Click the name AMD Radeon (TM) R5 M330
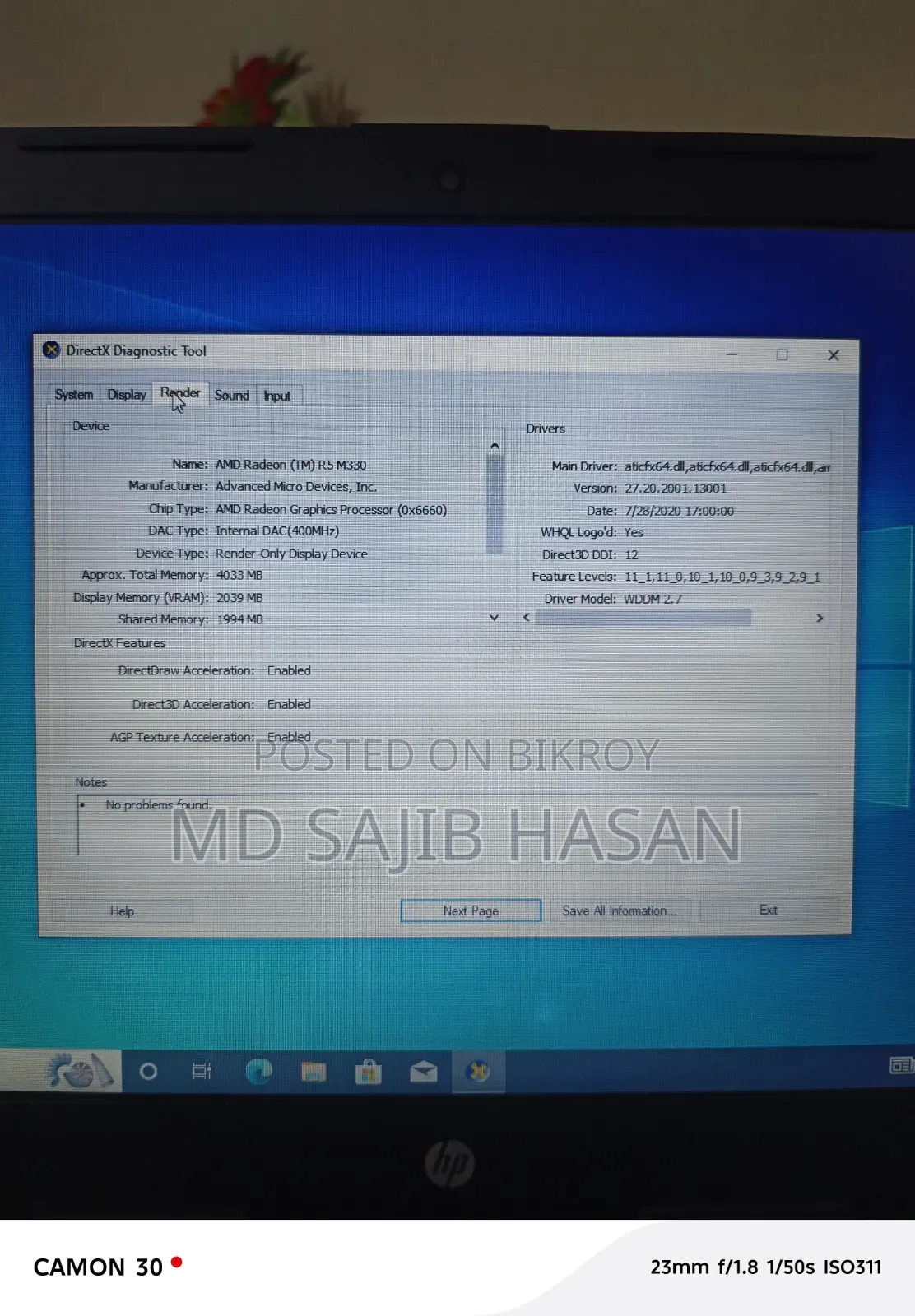The image size is (915, 1316). coord(291,465)
